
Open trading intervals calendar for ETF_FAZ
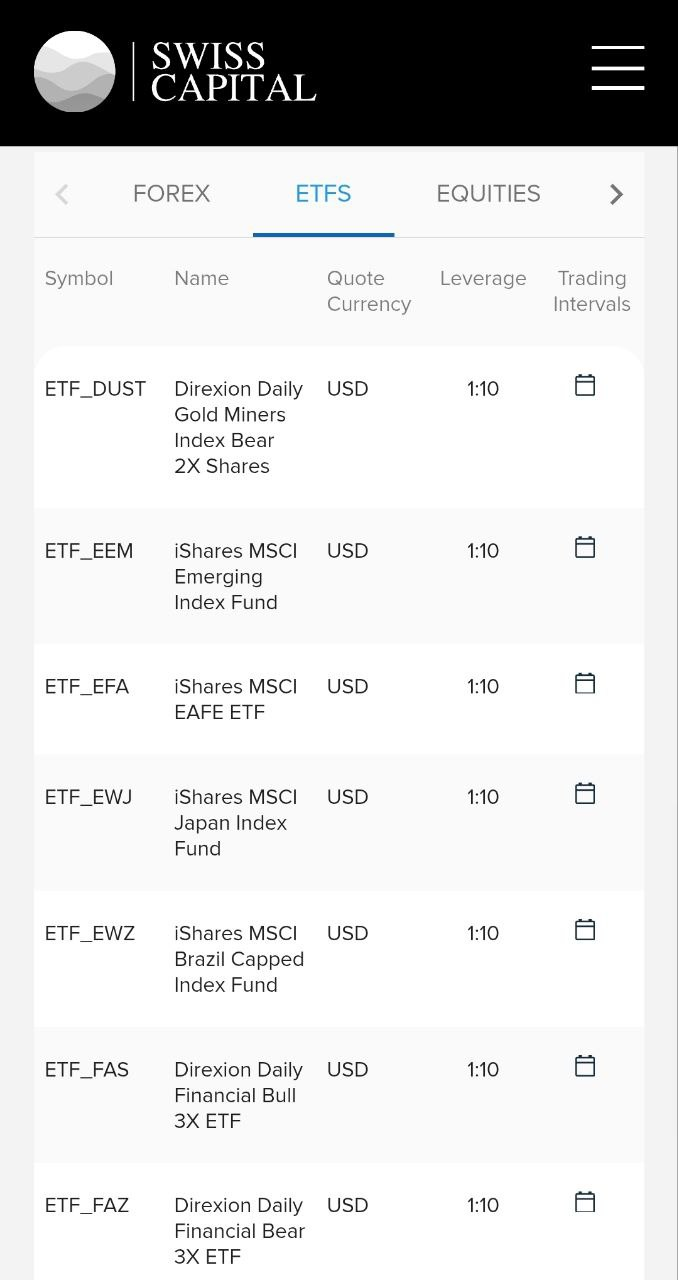click(x=585, y=1202)
